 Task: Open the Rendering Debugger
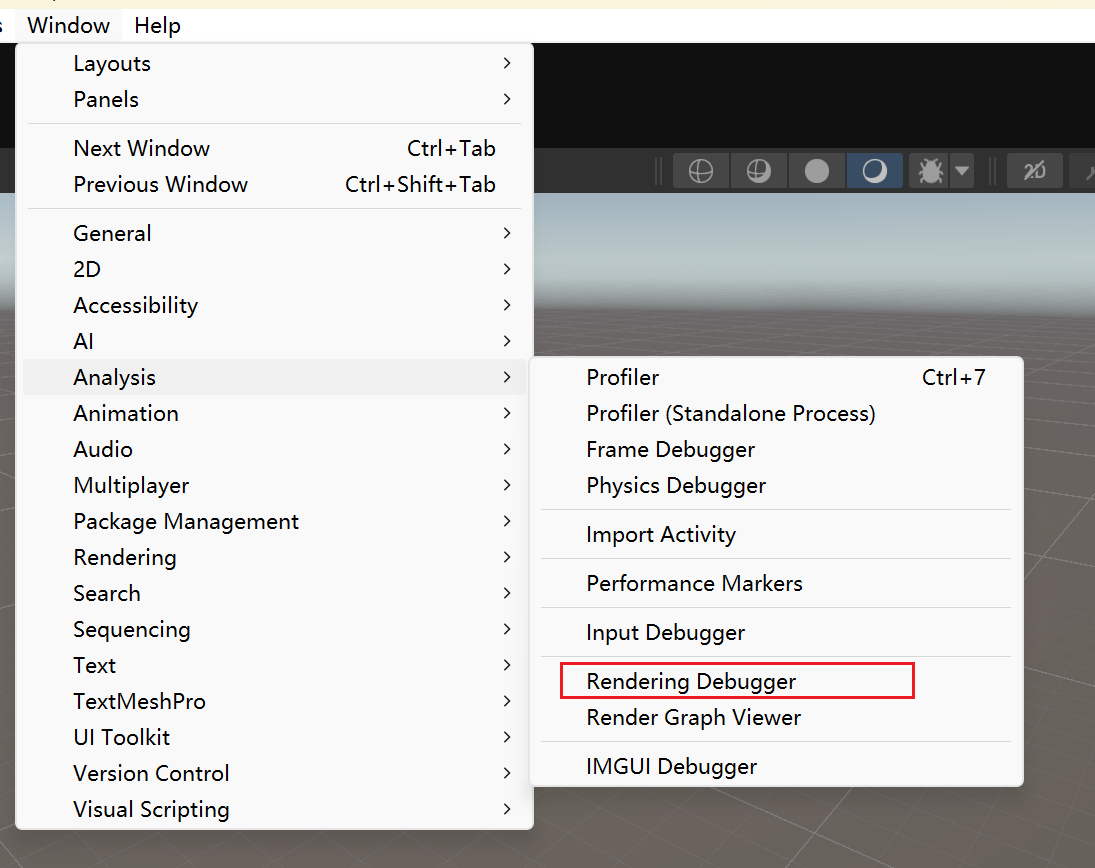pyautogui.click(x=691, y=681)
